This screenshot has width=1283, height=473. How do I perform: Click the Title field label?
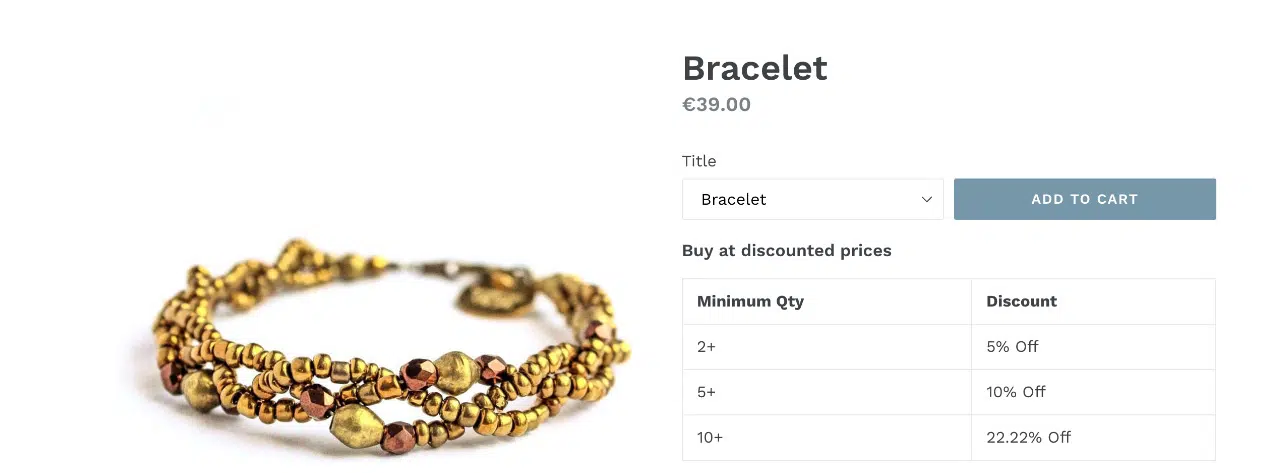pos(699,161)
